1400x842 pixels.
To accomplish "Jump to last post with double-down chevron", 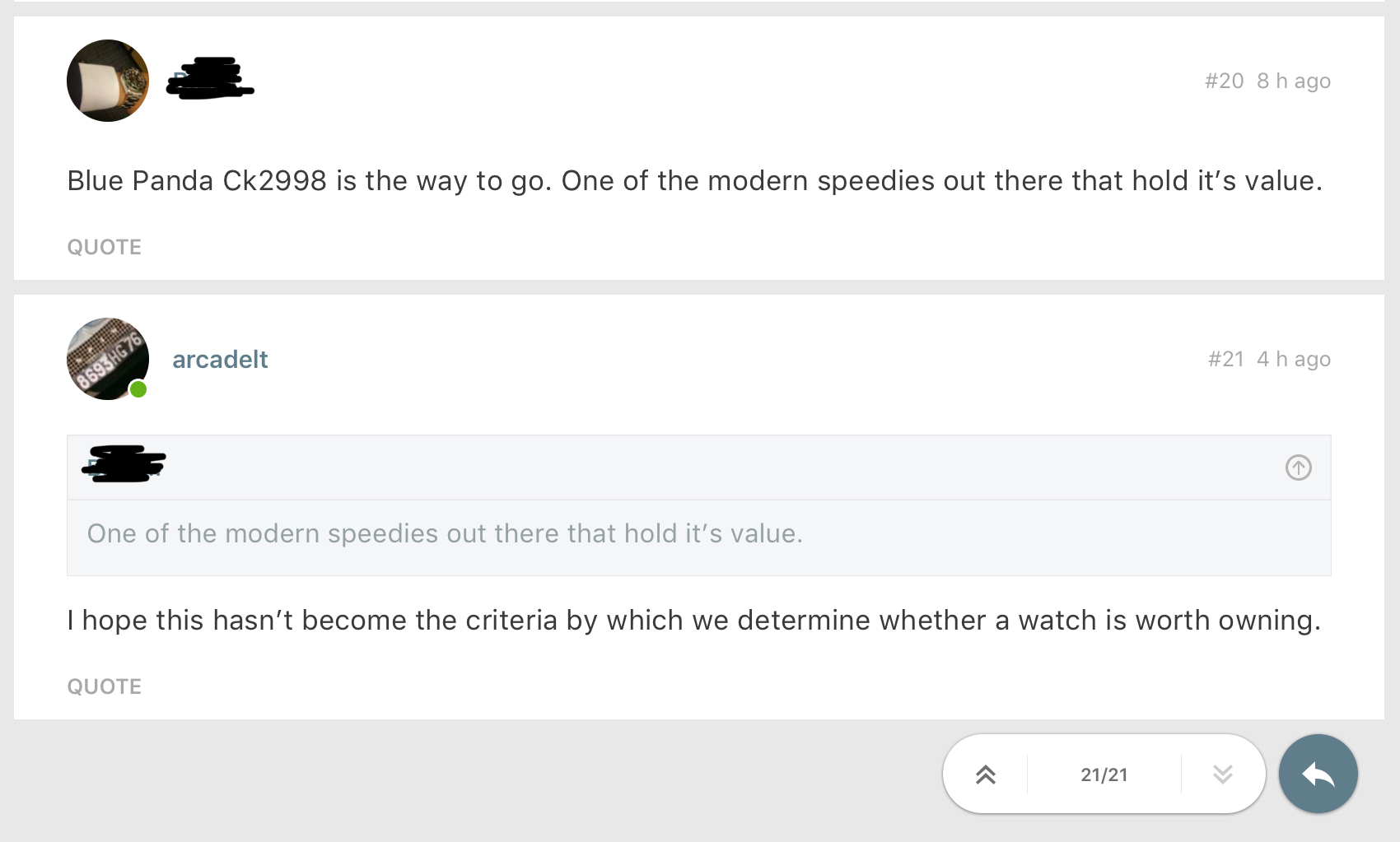I will pyautogui.click(x=1222, y=775).
